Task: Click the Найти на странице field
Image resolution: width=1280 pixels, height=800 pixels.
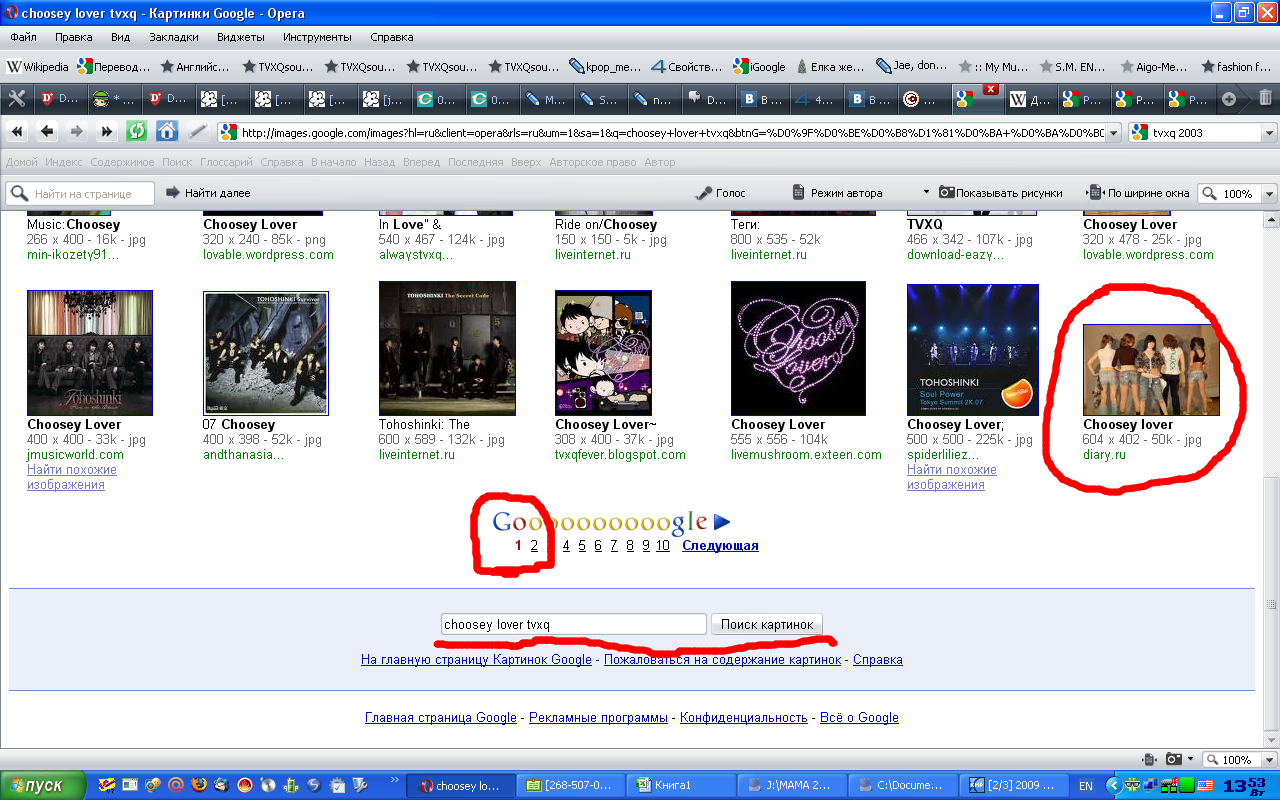Action: [x=81, y=193]
